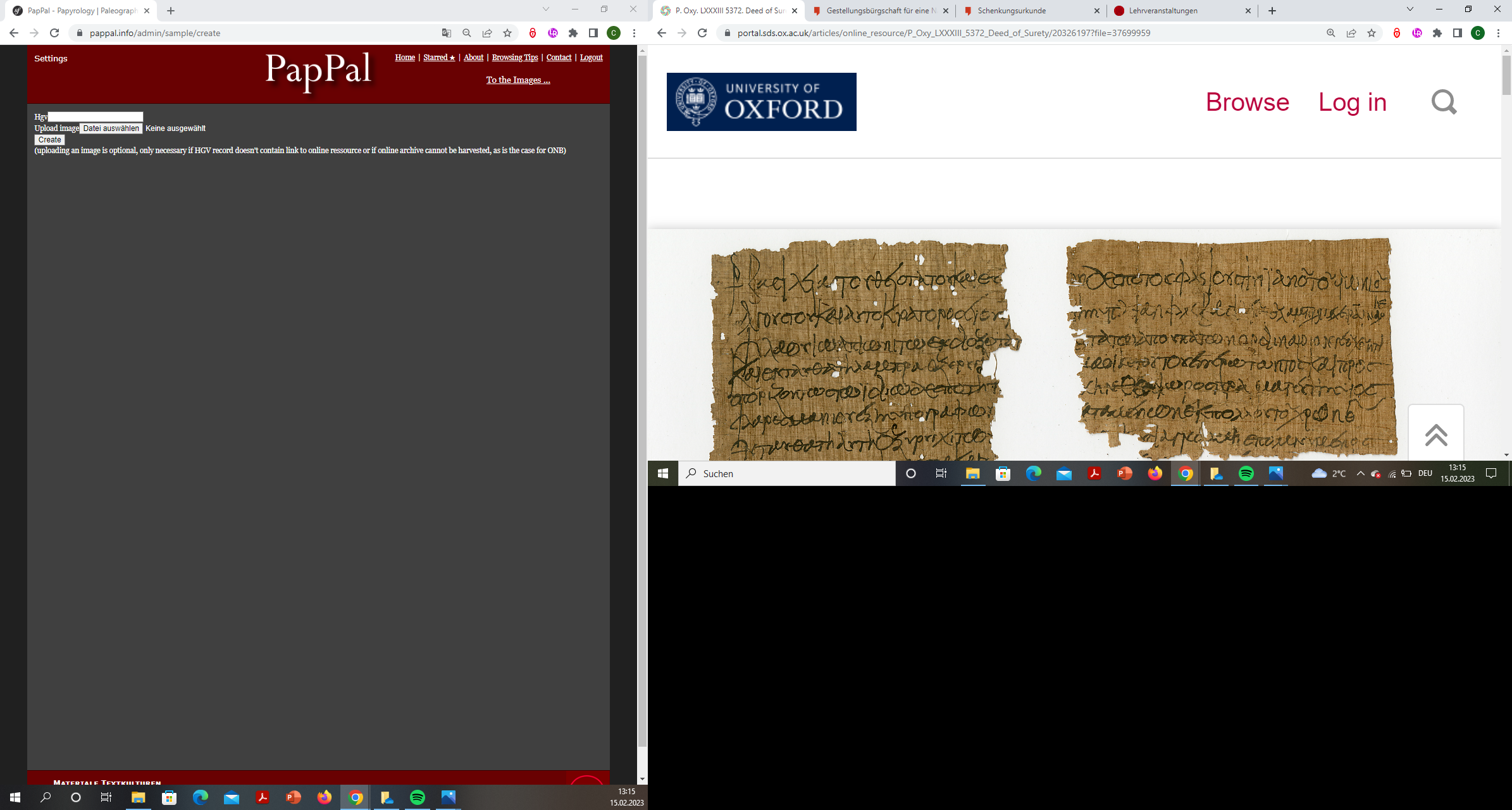The height and width of the screenshot is (810, 1512).
Task: Open Firefox from the bottom taskbar
Action: 325,797
